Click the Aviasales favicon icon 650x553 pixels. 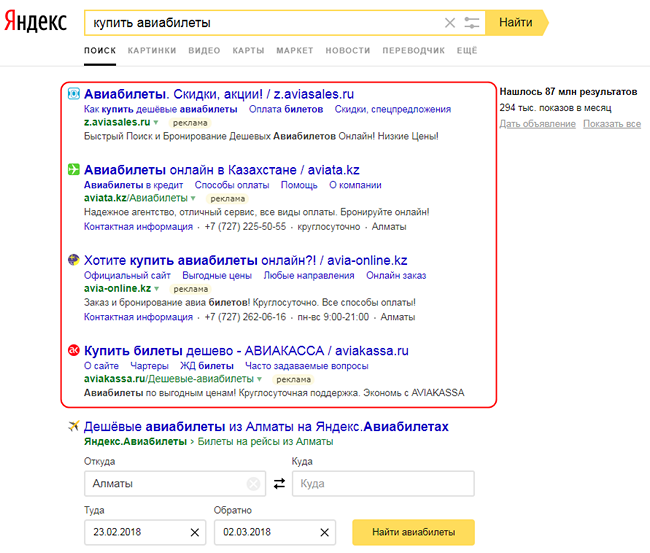pos(73,94)
